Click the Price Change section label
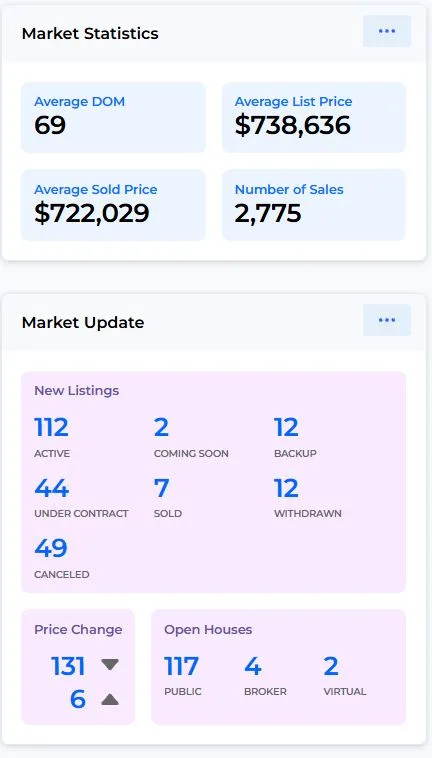This screenshot has height=758, width=432. tap(78, 629)
